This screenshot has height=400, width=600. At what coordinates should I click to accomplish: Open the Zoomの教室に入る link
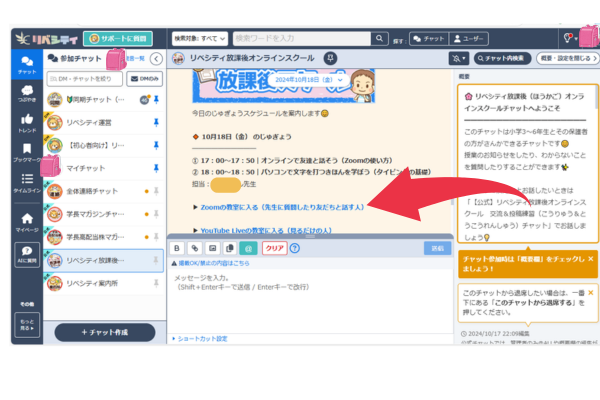coord(282,207)
